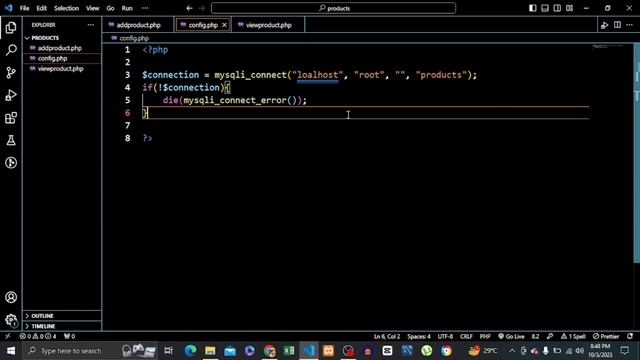
Task: Toggle the bottom panel visibility
Action: [x=545, y=8]
